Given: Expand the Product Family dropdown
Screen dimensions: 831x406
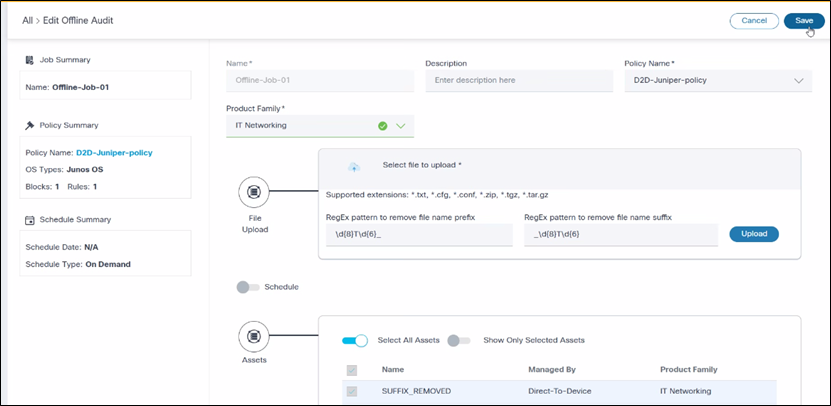Looking at the screenshot, I should pos(401,126).
